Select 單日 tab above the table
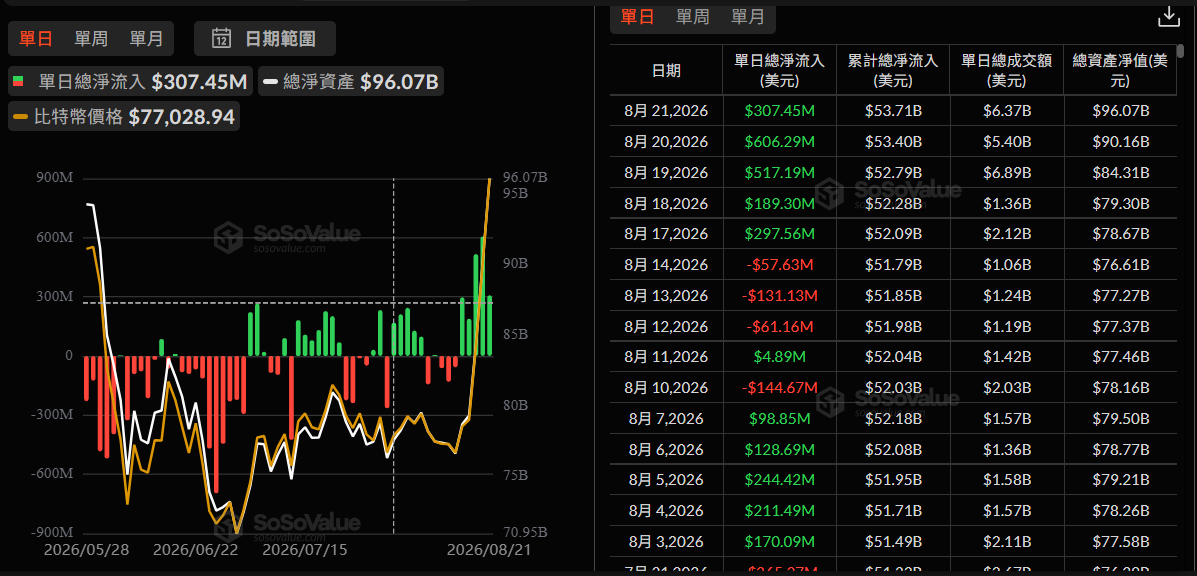Screen dimensions: 1197x576 tap(637, 17)
